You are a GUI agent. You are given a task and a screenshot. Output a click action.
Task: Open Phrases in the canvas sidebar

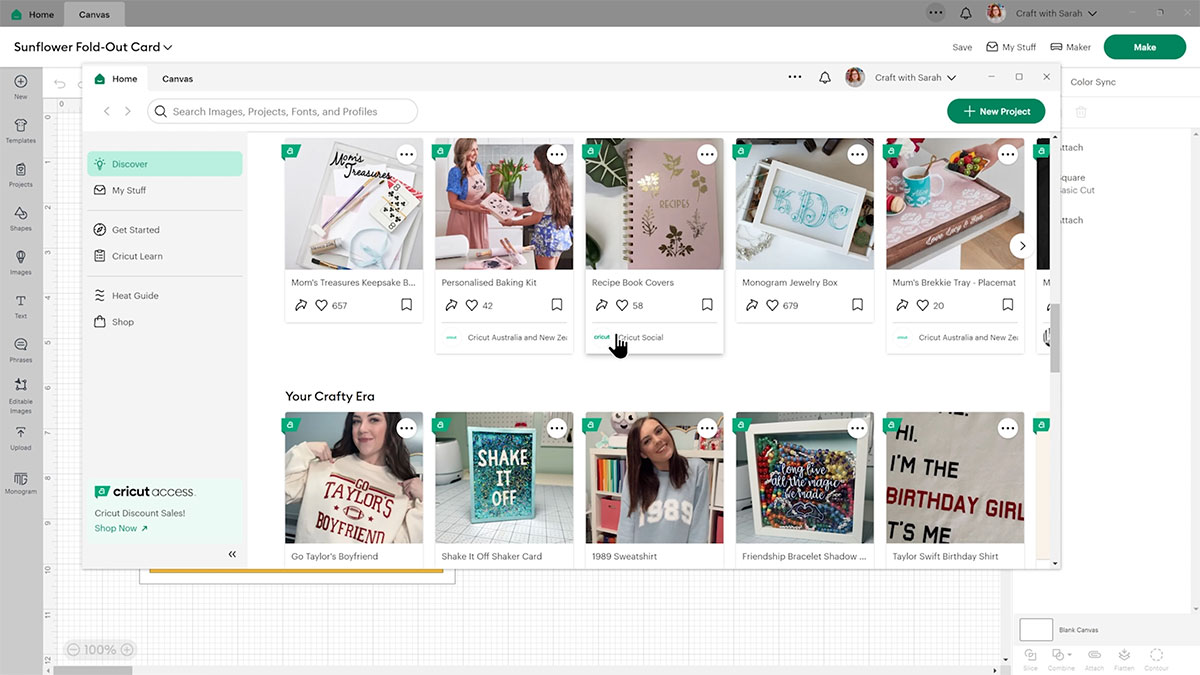point(20,350)
